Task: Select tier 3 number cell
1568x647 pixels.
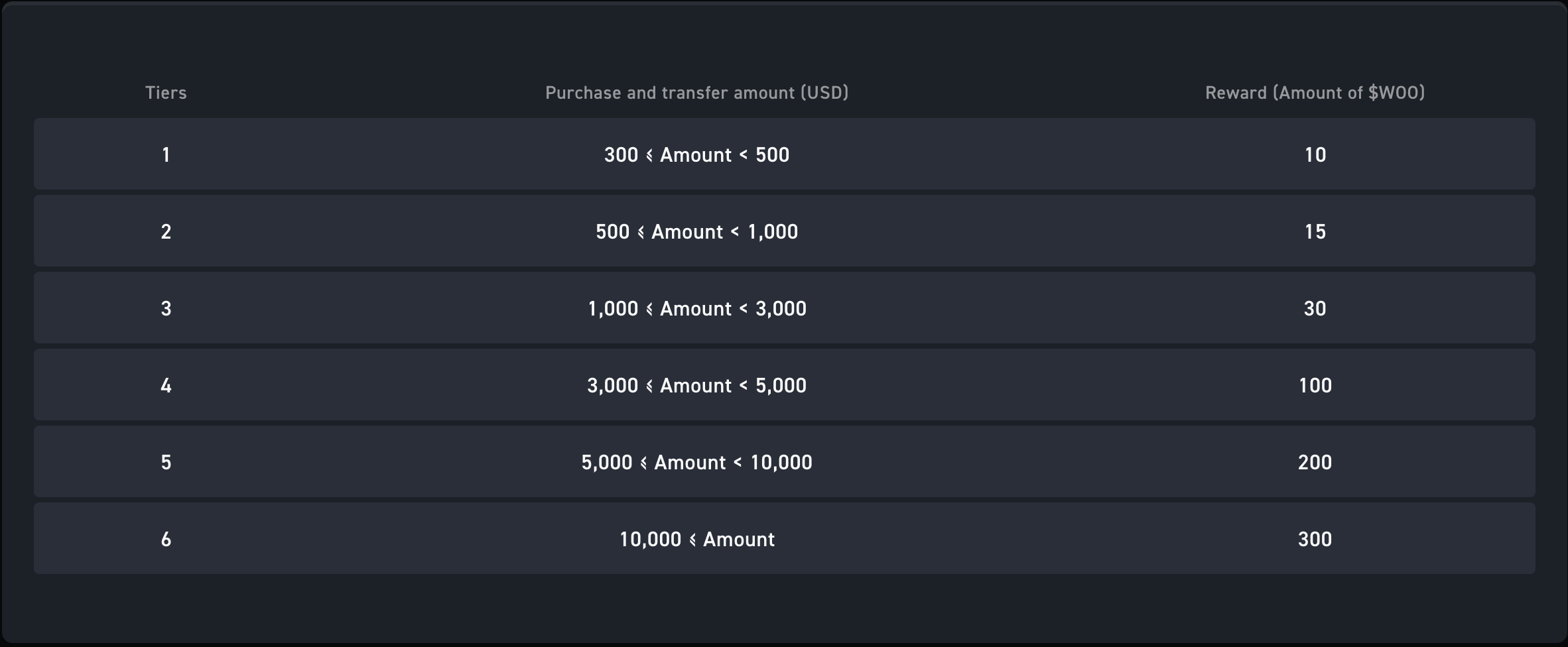Action: point(166,309)
